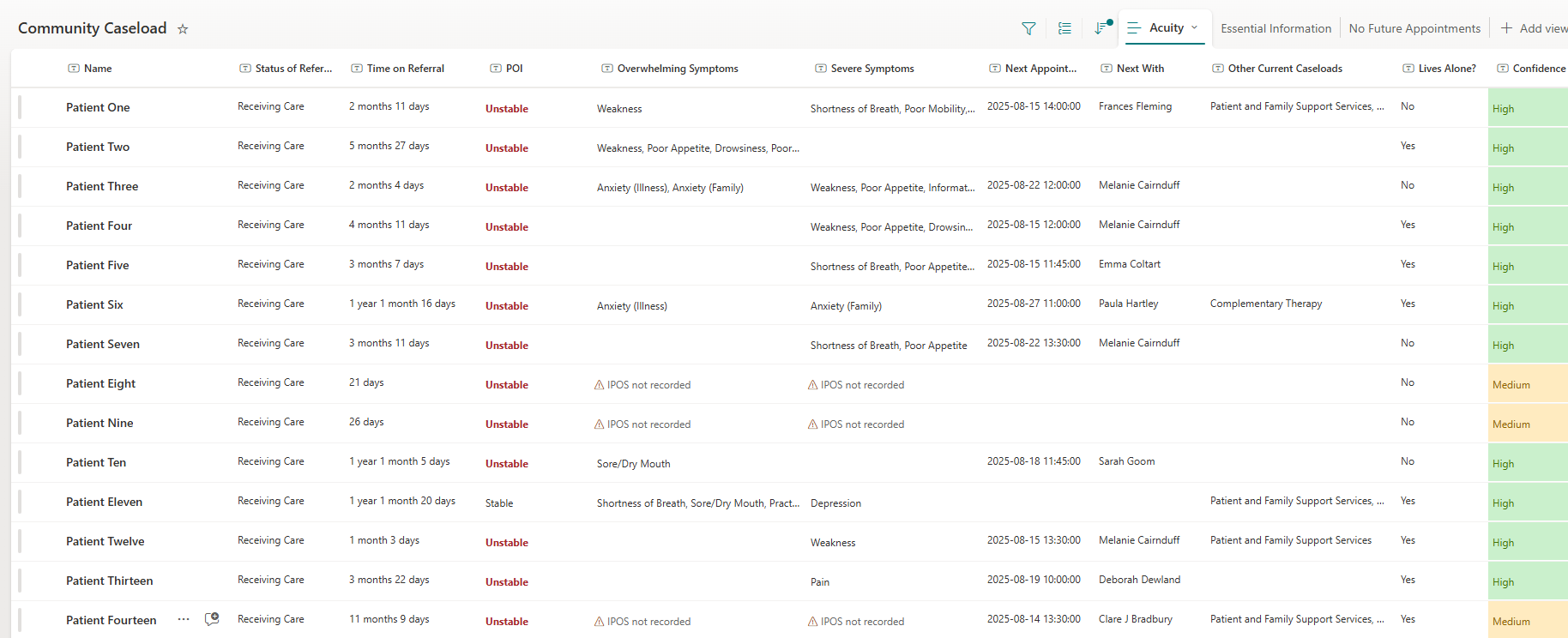Open the sort options icon with the dot

coord(1101,28)
